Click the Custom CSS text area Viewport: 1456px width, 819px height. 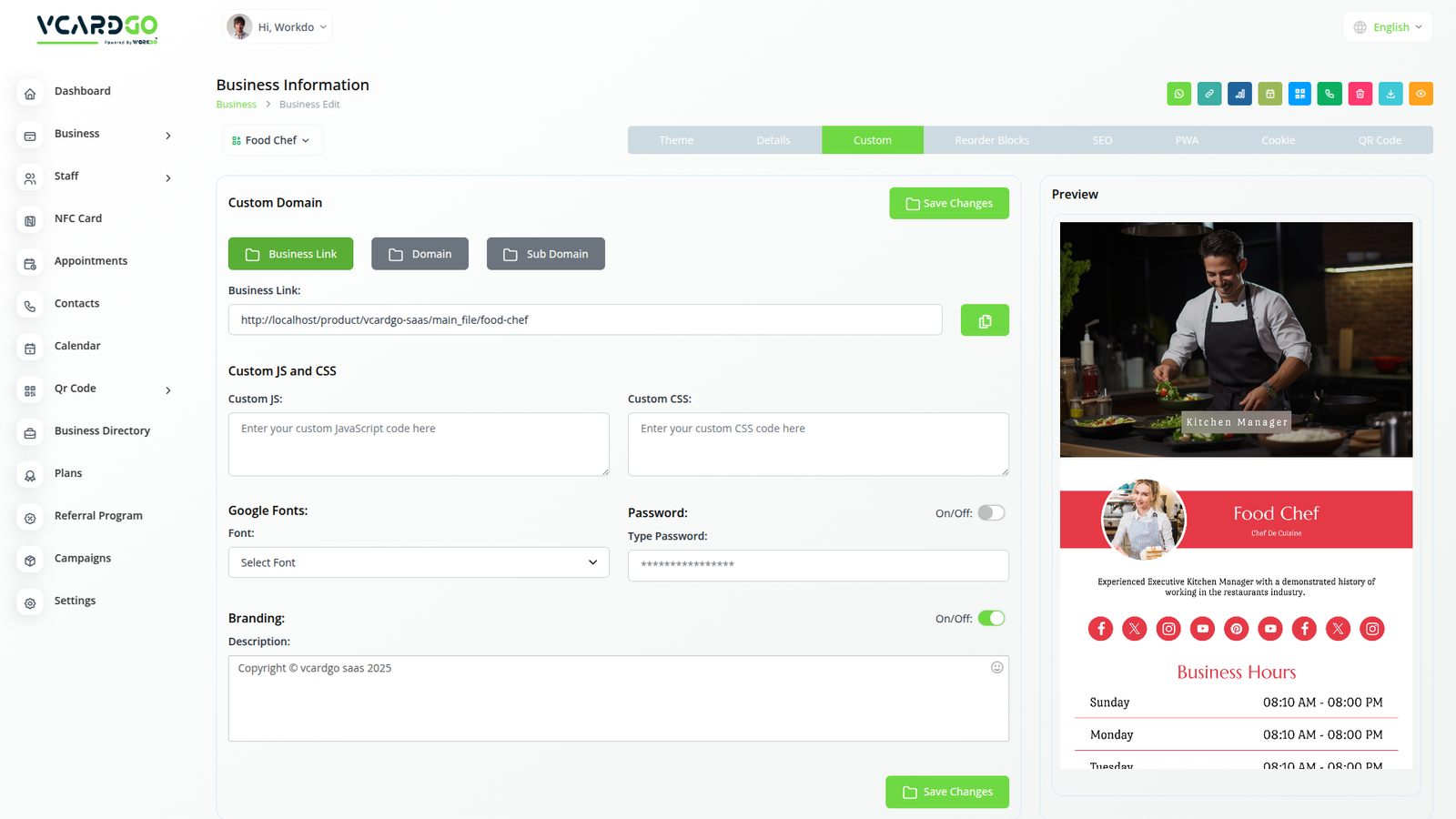click(x=817, y=444)
